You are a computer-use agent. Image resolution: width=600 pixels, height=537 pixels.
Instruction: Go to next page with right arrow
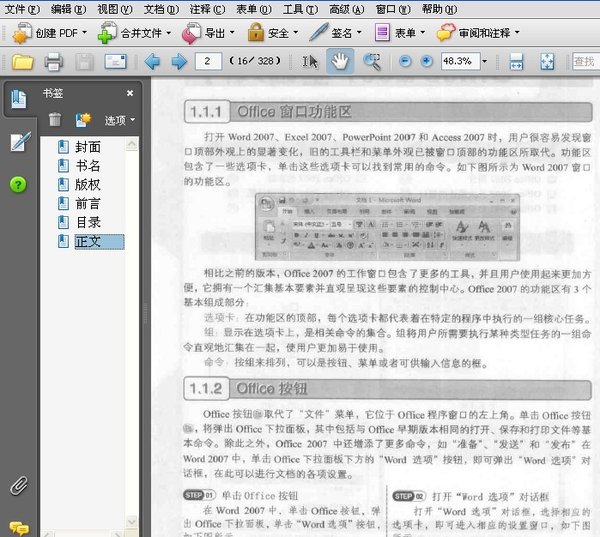tap(179, 62)
